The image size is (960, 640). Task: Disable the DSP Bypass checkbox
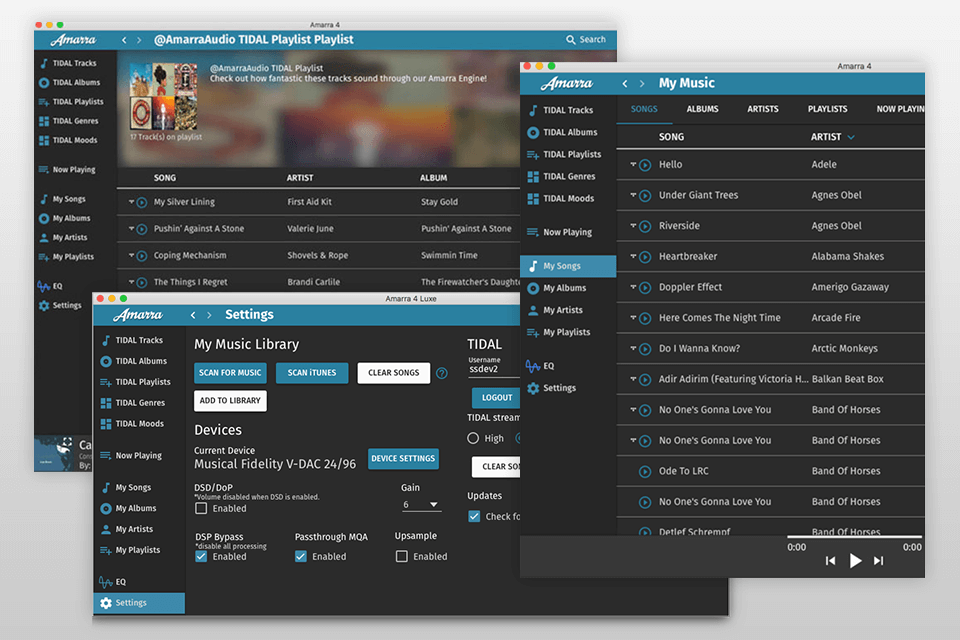point(201,556)
